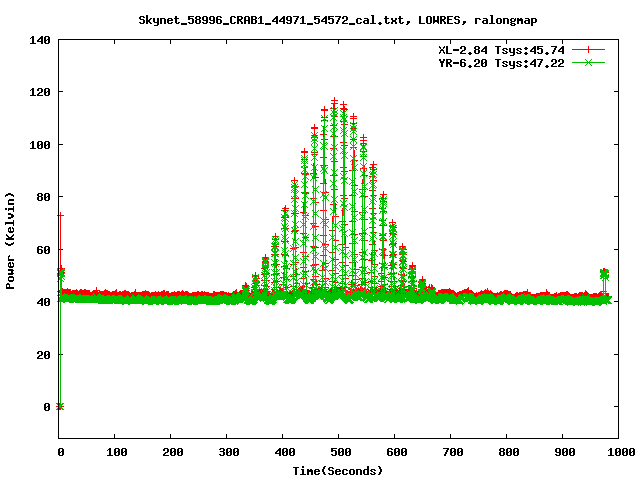Click the 800 x-axis tick label
The height and width of the screenshot is (480, 640).
509,452
